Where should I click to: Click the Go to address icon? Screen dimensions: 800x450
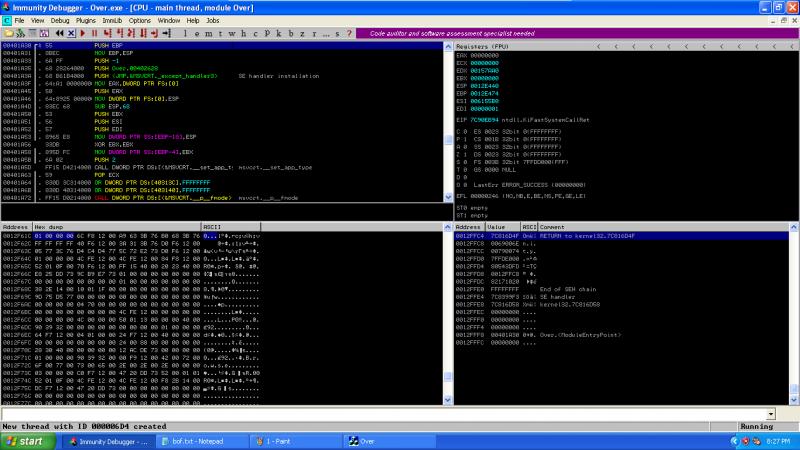(x=167, y=33)
